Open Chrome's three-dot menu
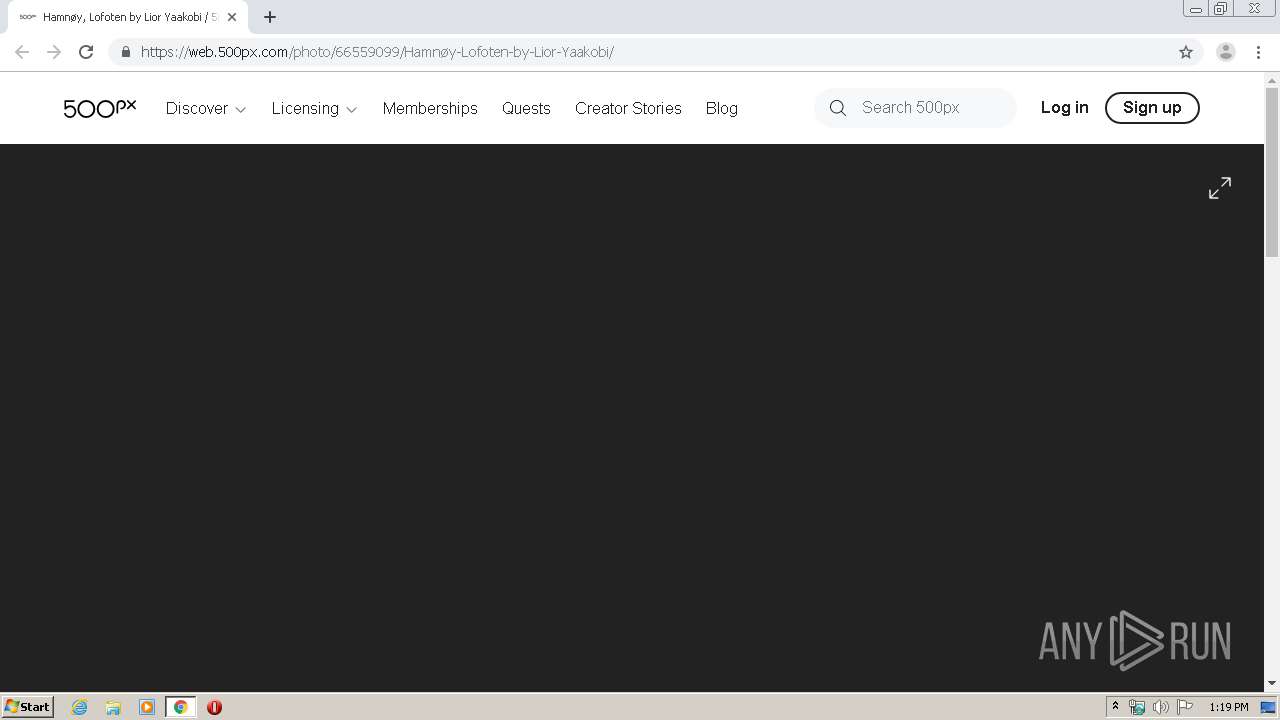 tap(1258, 52)
